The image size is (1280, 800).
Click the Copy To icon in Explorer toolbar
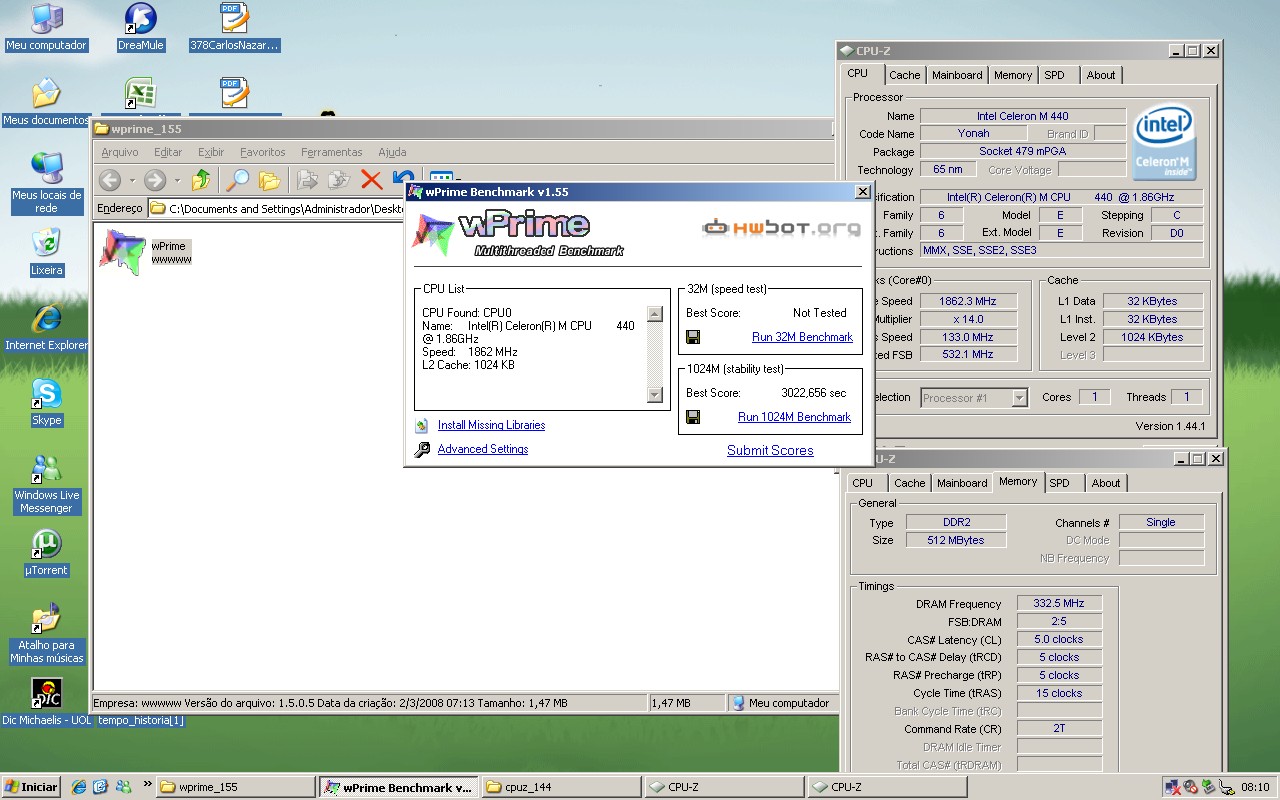tap(340, 180)
